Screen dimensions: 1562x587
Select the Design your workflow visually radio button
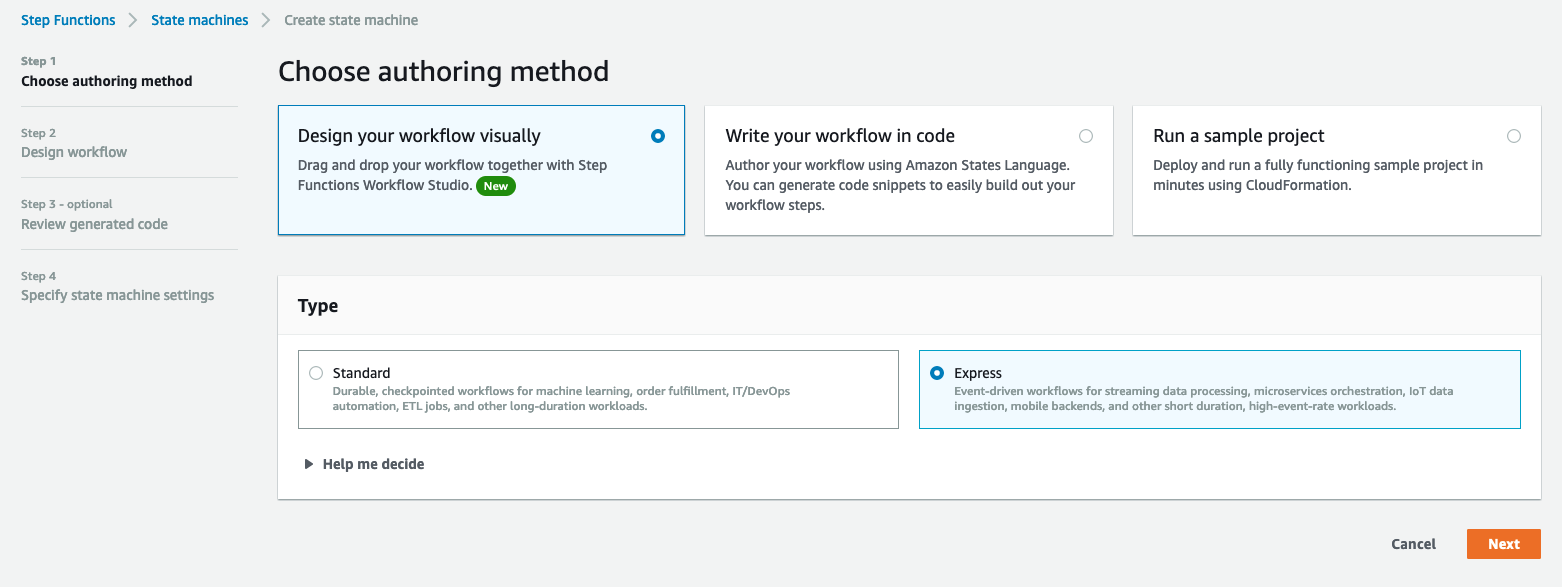(x=658, y=135)
